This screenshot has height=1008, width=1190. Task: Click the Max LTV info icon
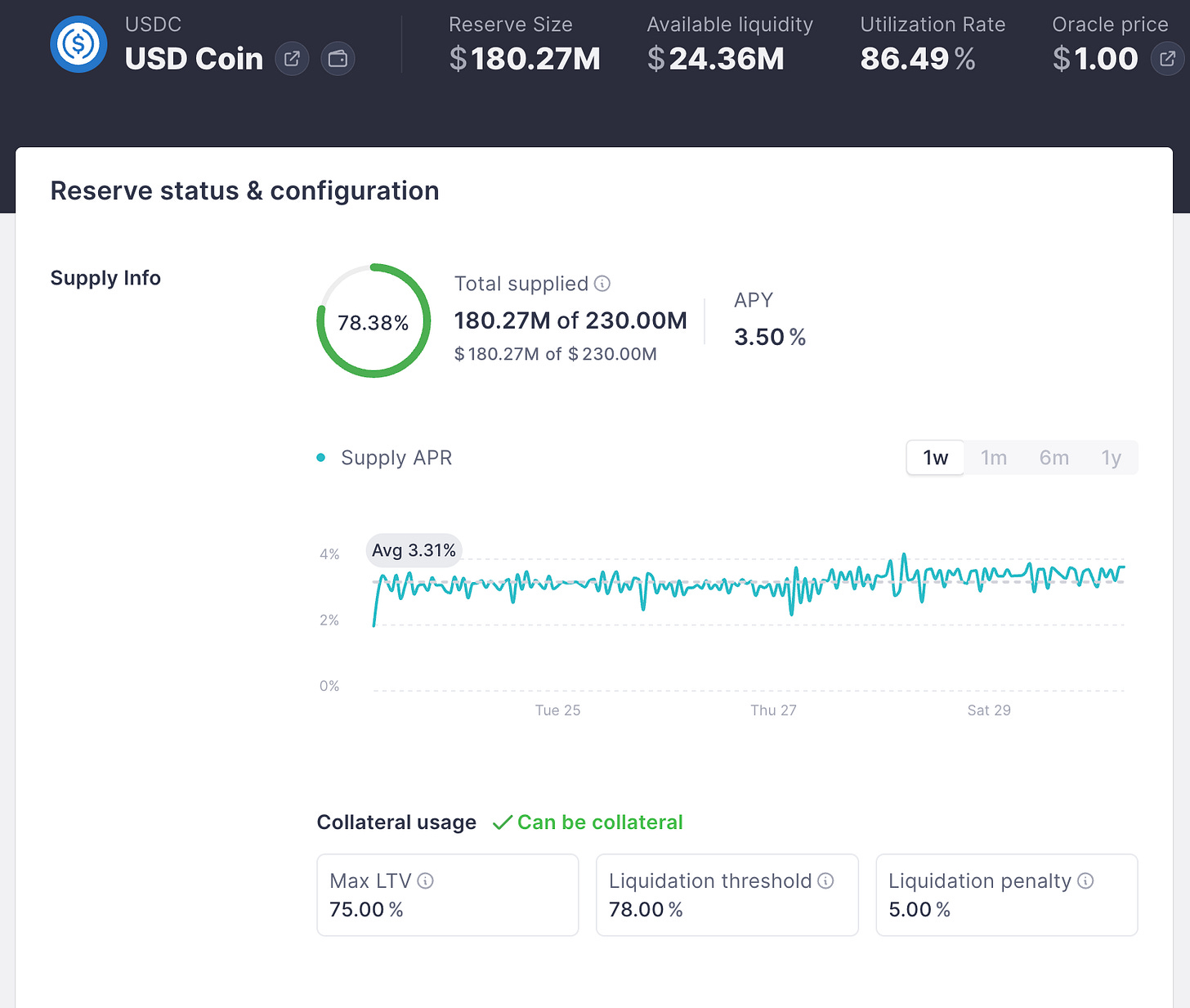tap(425, 880)
